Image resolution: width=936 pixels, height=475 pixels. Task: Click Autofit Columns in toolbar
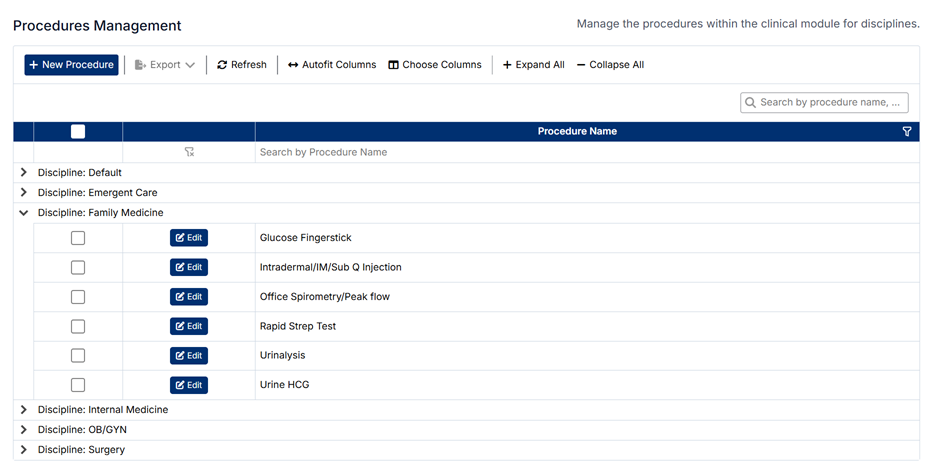point(332,65)
